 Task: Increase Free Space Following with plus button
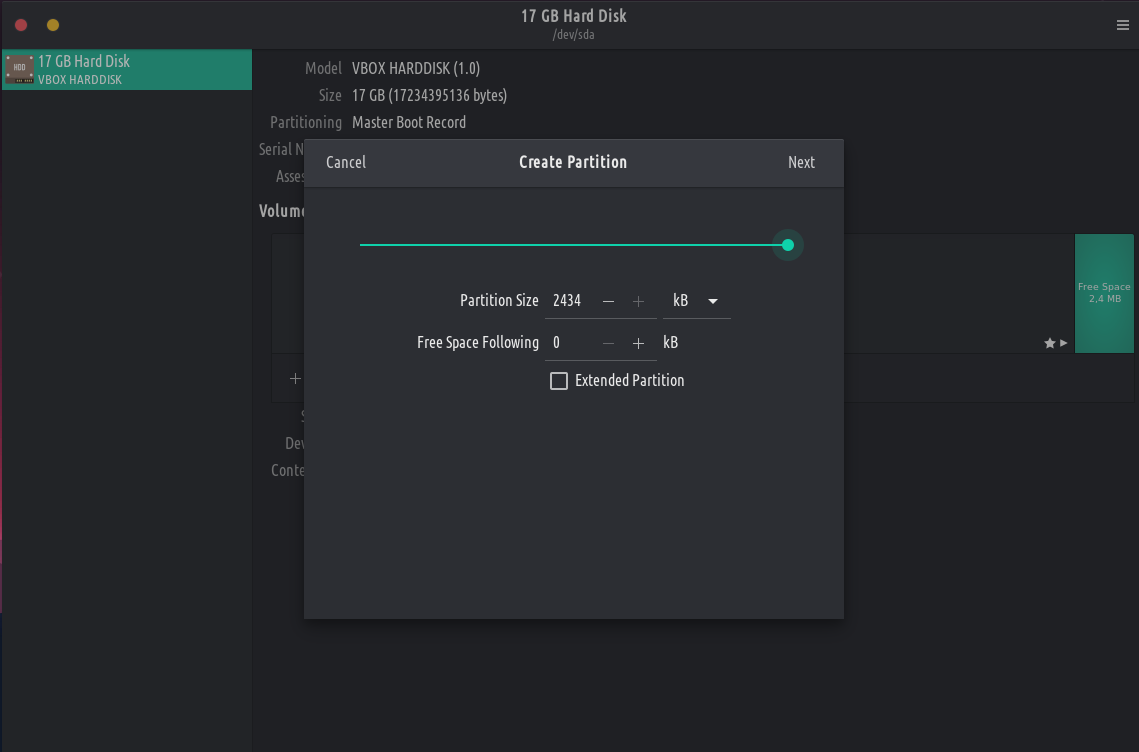[x=638, y=343]
